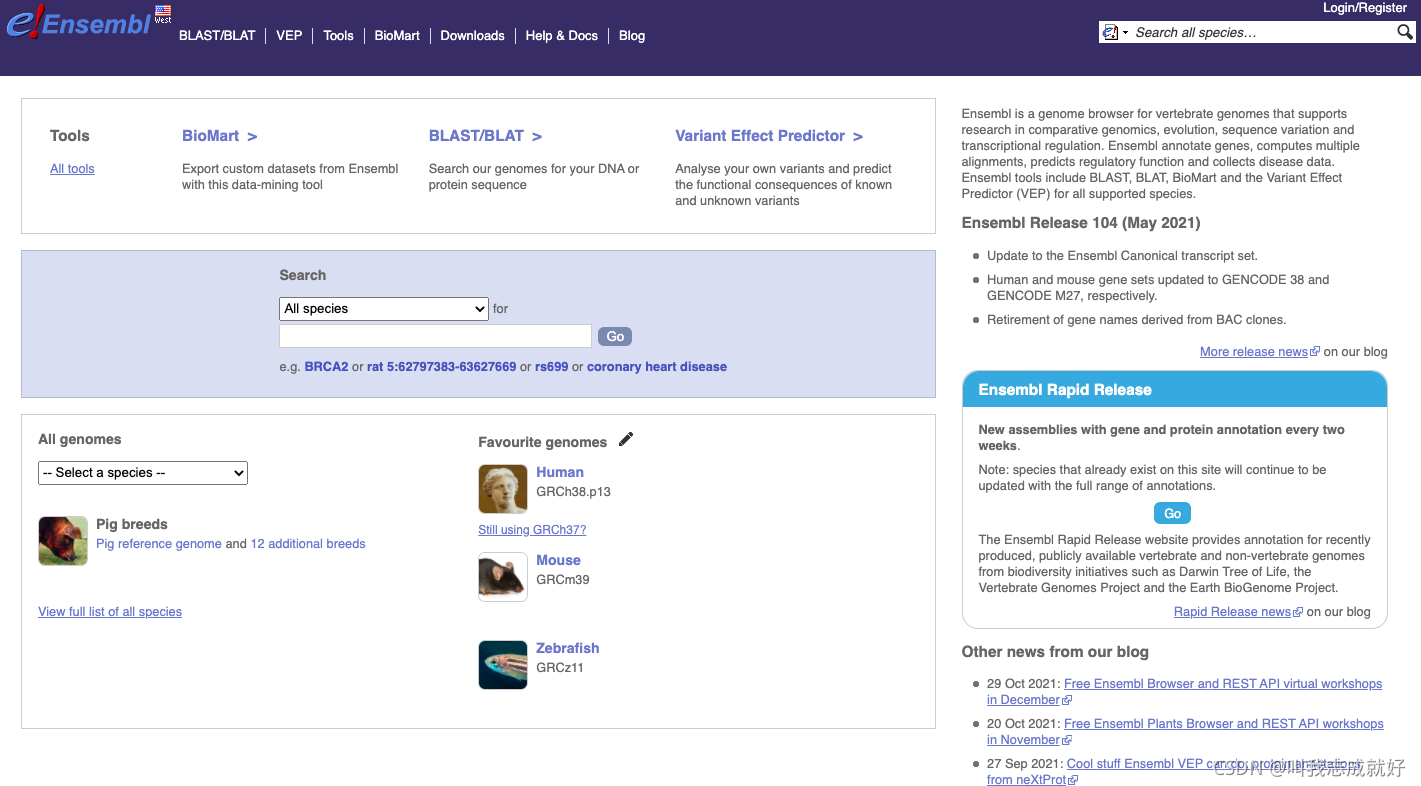Screen dimensions: 1421x786
Task: Click the GRCz11 assembly text
Action: tap(560, 668)
